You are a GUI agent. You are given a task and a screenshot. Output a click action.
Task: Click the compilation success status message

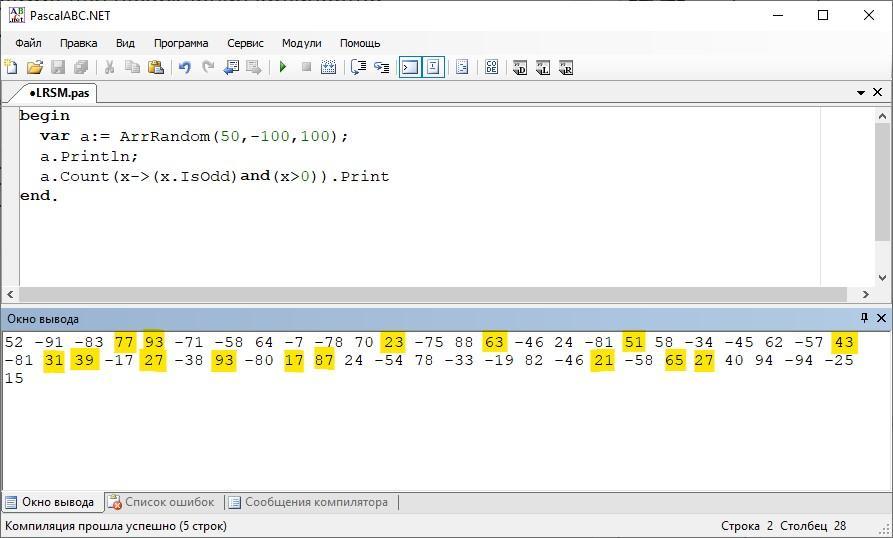pos(116,526)
